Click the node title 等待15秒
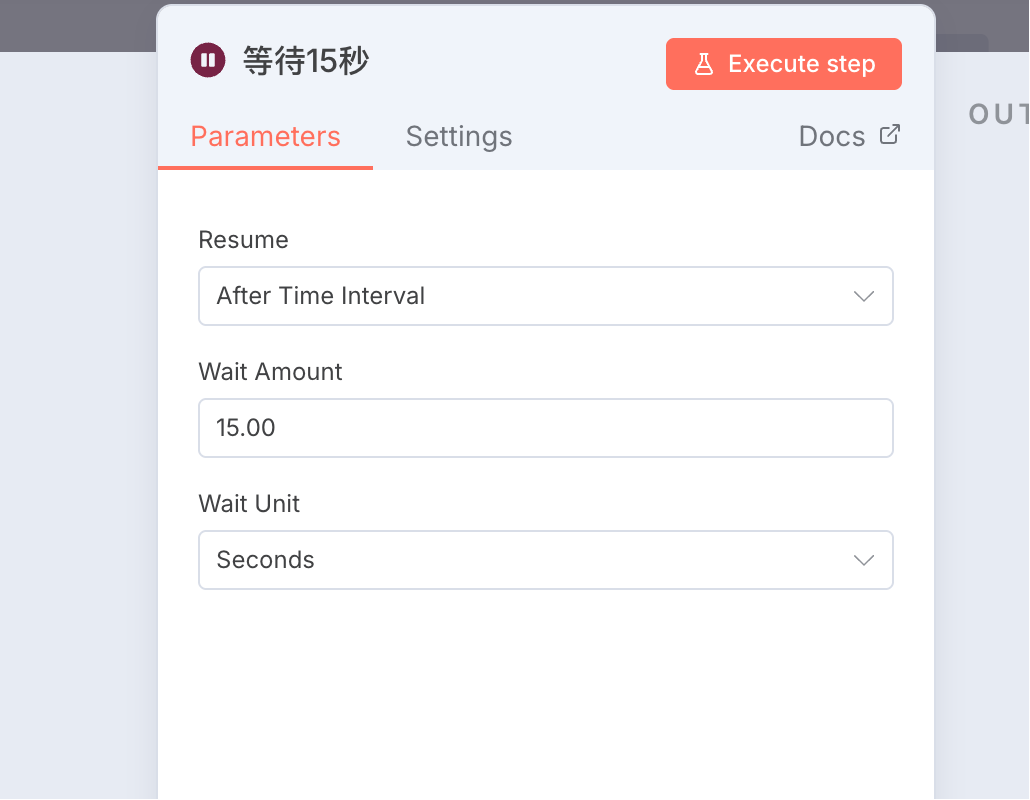Viewport: 1030px width, 800px height. point(305,61)
